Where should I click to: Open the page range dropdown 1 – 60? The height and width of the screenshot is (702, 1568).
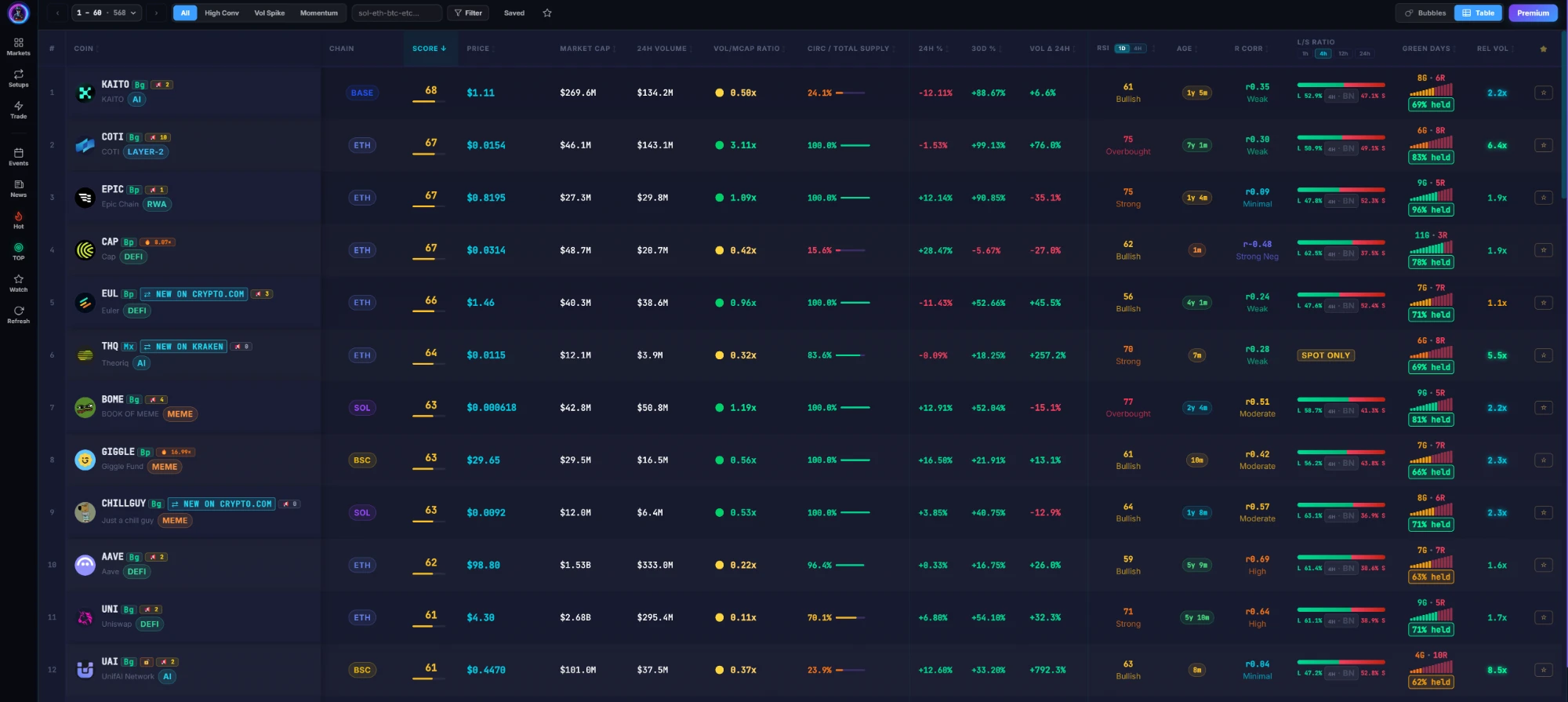point(107,13)
